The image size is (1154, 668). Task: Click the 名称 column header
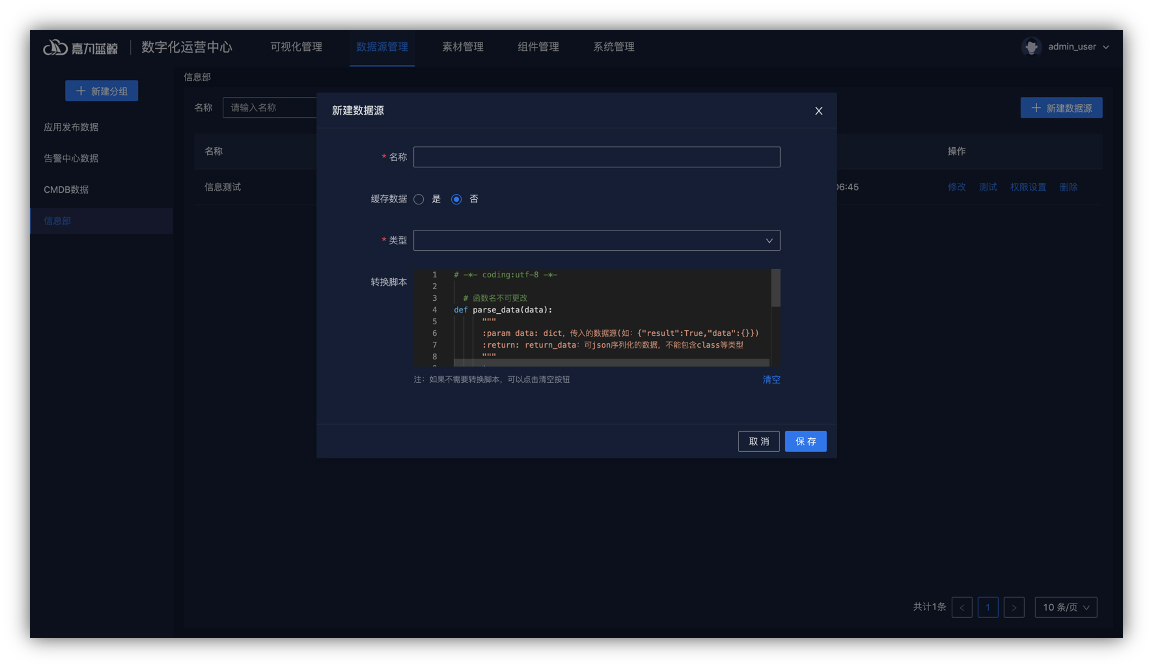click(x=213, y=151)
